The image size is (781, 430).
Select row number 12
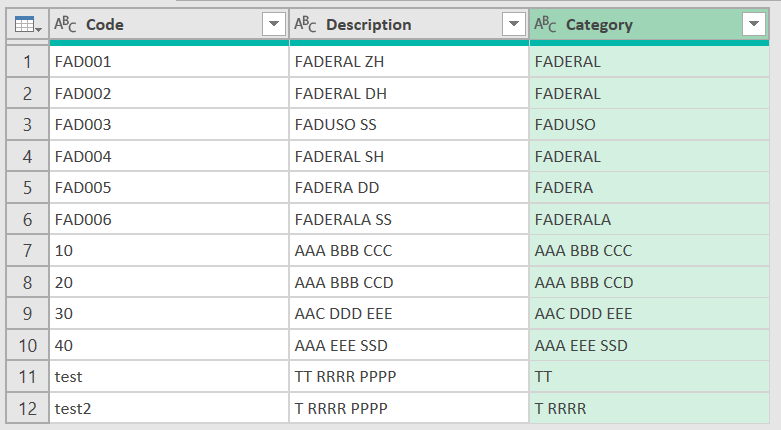(27, 409)
